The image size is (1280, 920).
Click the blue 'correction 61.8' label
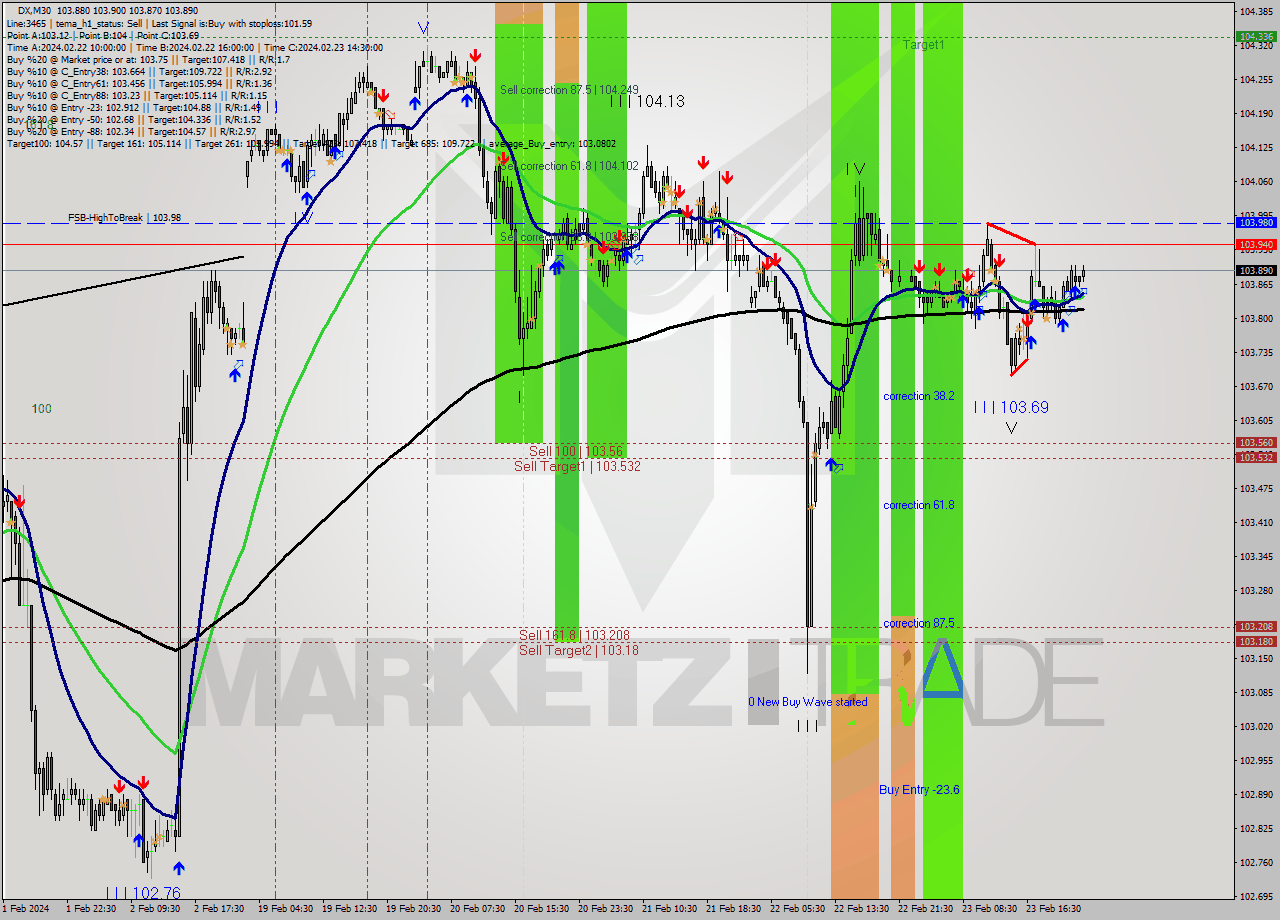click(x=918, y=505)
